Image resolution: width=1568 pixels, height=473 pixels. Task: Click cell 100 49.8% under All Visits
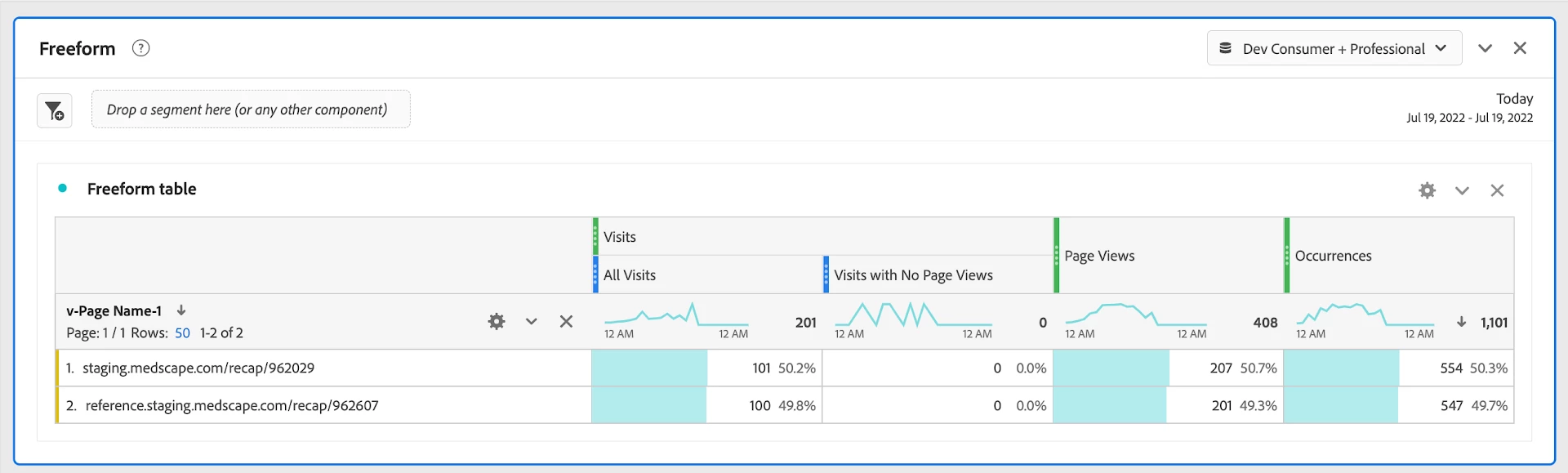(x=707, y=405)
